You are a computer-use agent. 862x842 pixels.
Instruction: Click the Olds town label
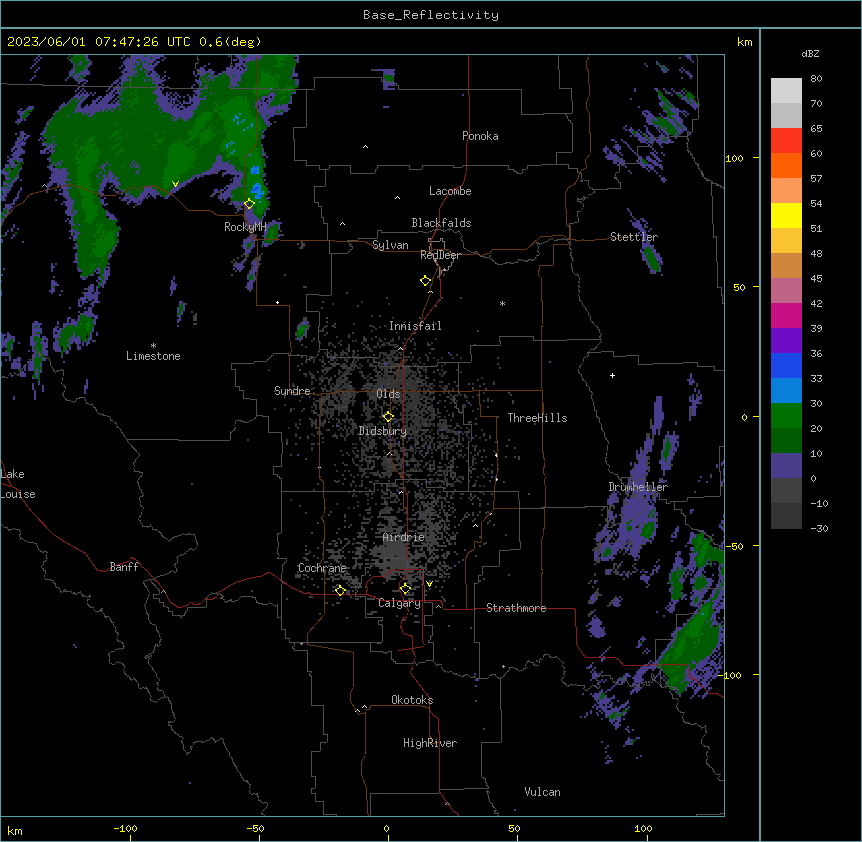[x=388, y=394]
